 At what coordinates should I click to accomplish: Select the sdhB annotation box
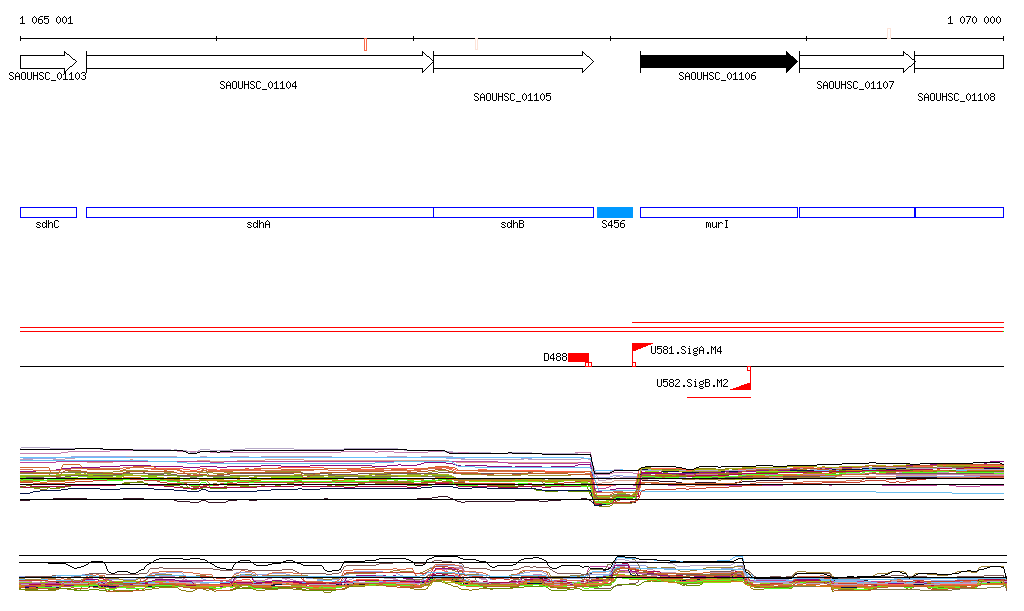click(x=513, y=212)
